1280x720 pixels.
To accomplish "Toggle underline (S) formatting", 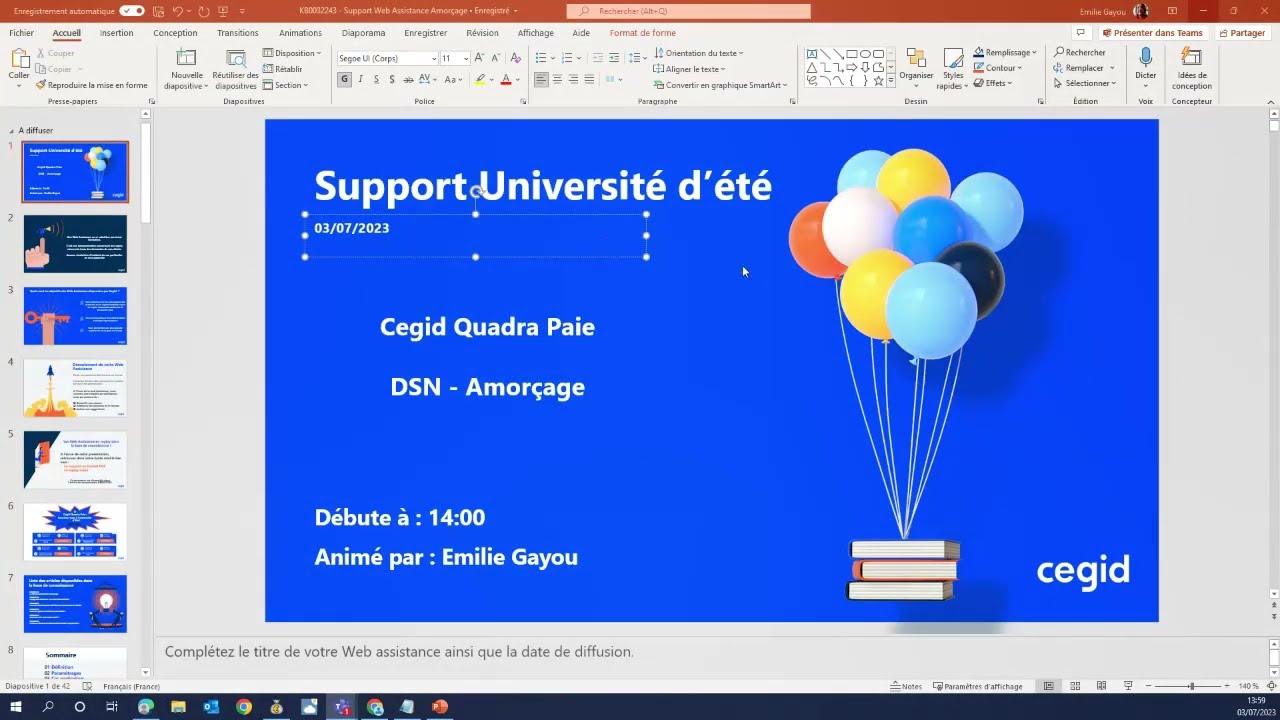I will pos(376,79).
